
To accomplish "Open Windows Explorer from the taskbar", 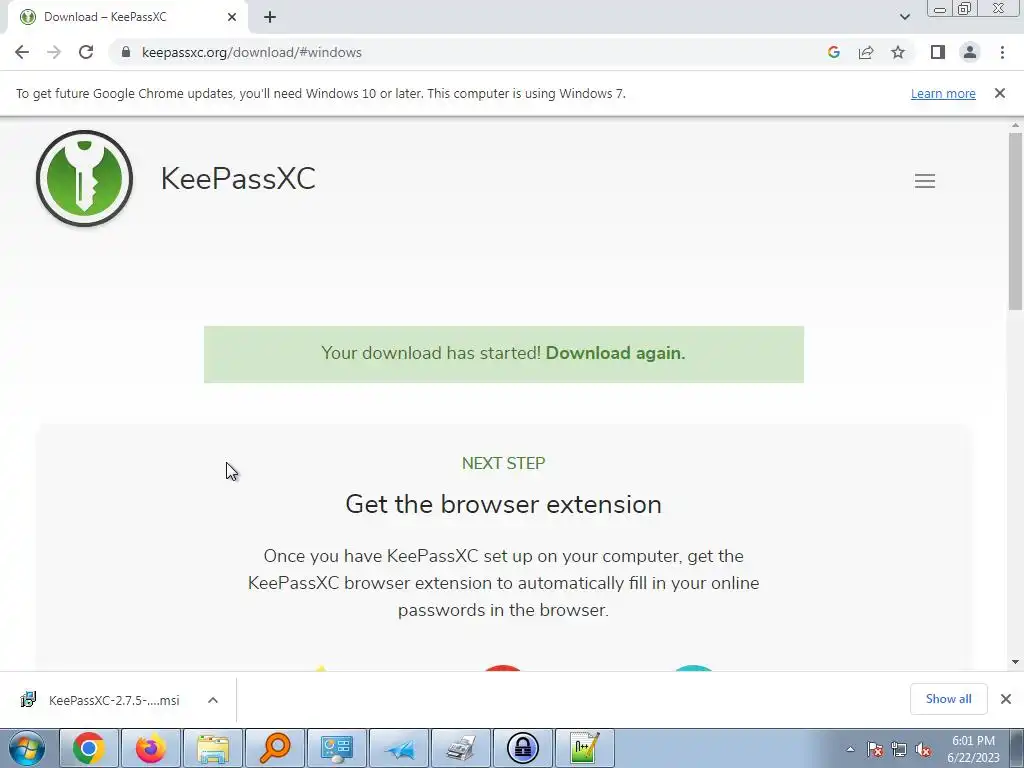I will coord(213,748).
